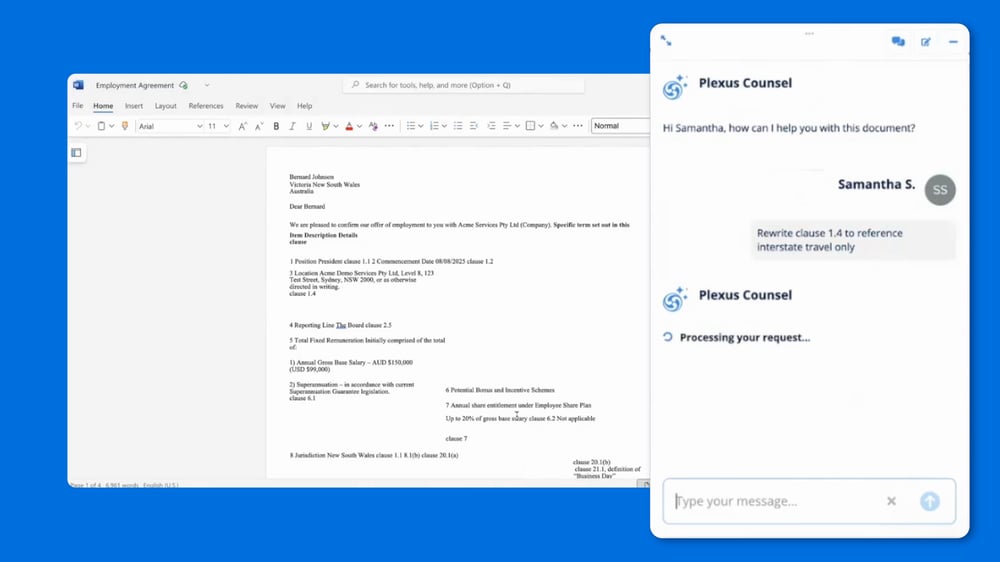The width and height of the screenshot is (1000, 562).
Task: Toggle italic formatting
Action: (292, 126)
